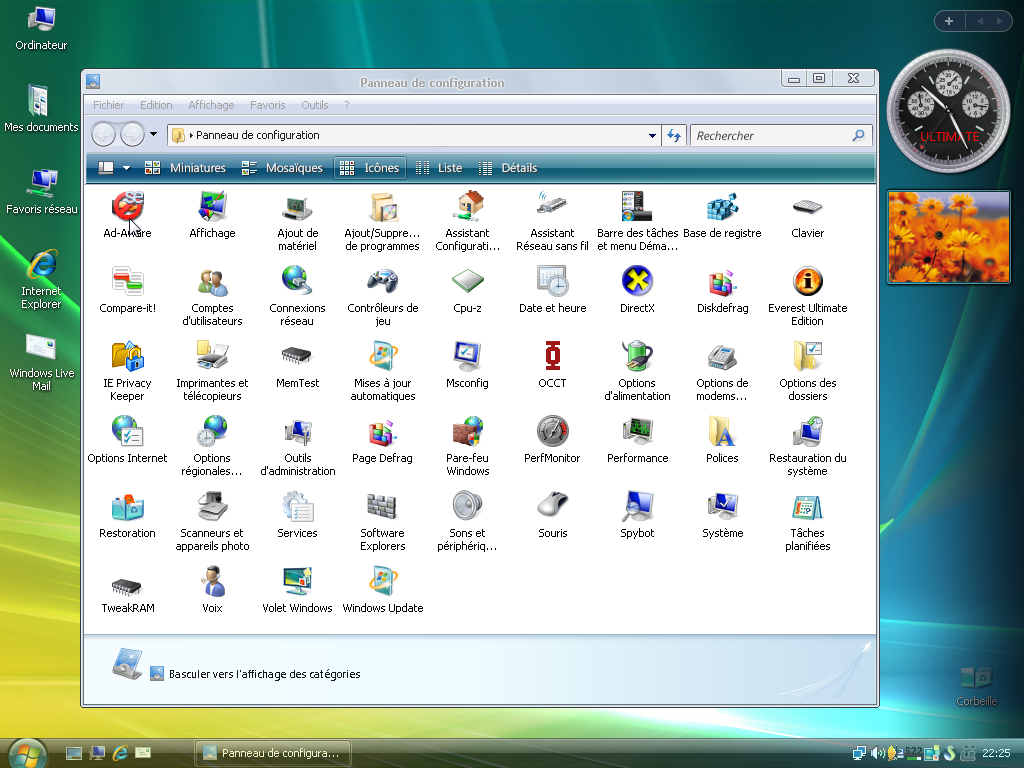
Task: Launch the Compare-it! icon
Action: [x=127, y=282]
